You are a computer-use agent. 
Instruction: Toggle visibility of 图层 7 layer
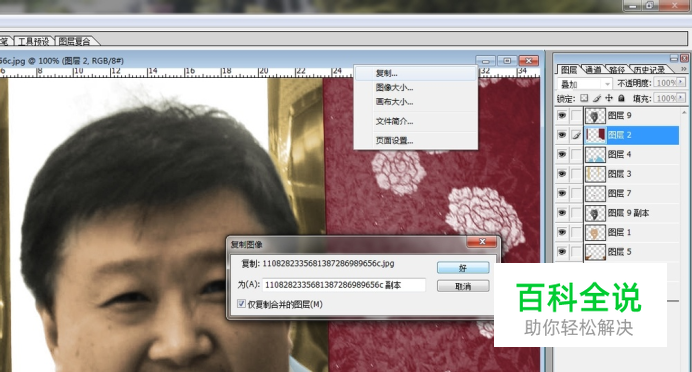(561, 193)
